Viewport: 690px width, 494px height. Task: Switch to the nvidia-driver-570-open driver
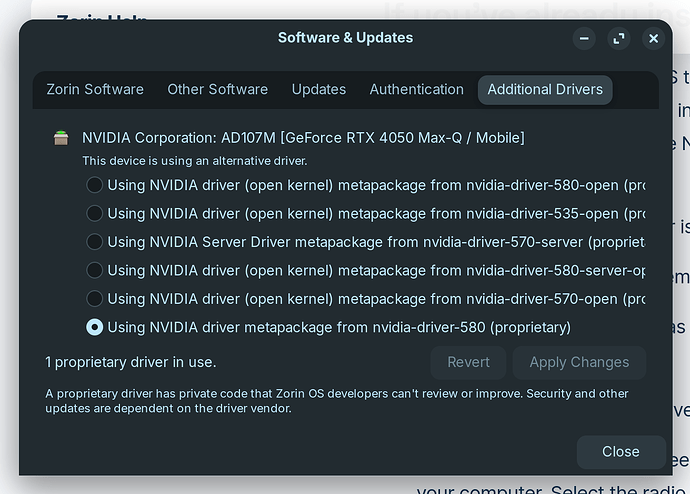[95, 298]
